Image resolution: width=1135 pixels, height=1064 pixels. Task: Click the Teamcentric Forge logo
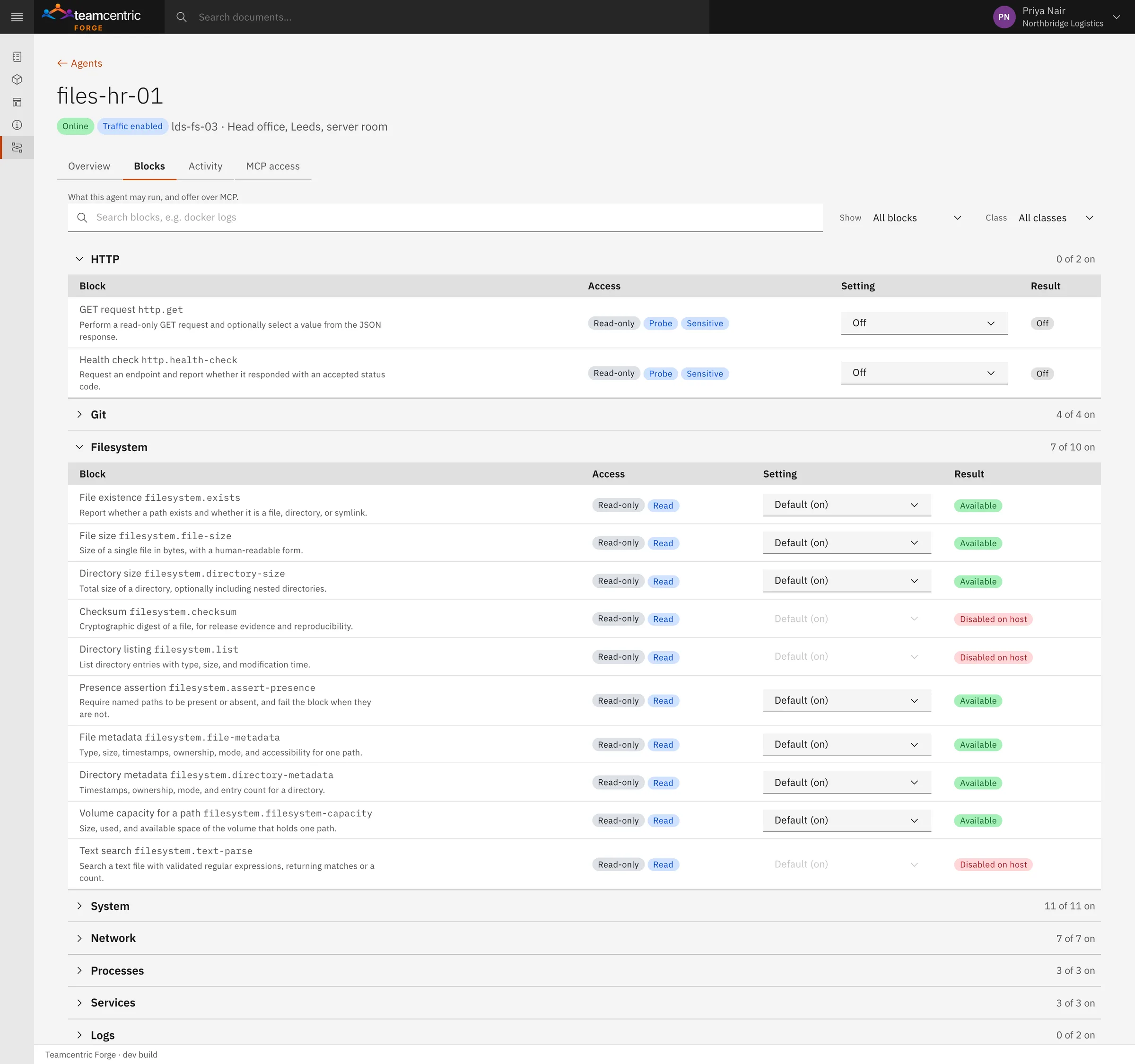tap(91, 17)
